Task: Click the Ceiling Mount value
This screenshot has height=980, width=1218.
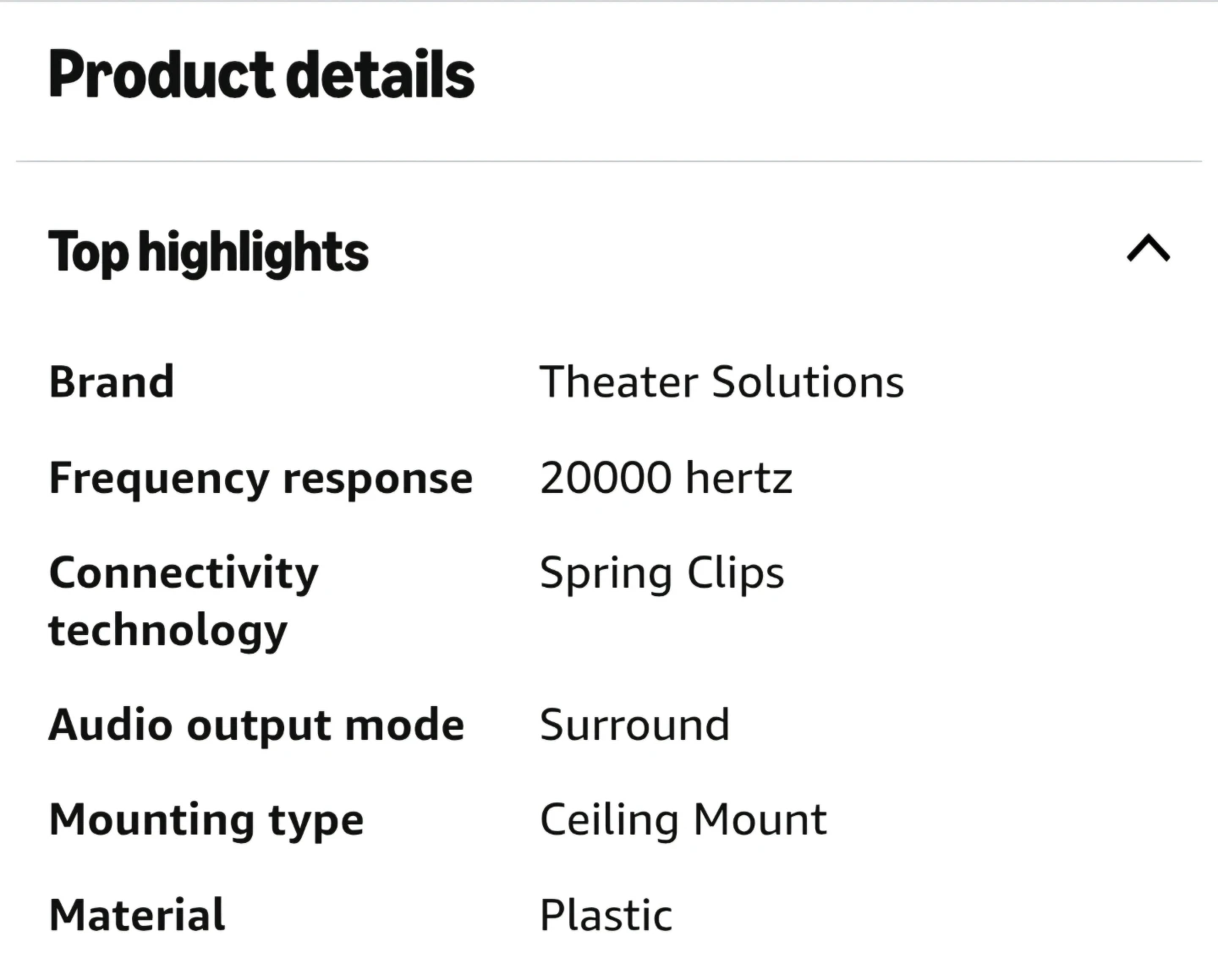Action: (683, 821)
